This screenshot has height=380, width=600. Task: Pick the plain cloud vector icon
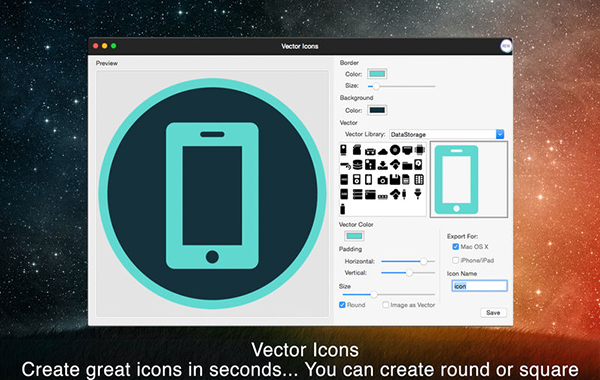pyautogui.click(x=383, y=152)
